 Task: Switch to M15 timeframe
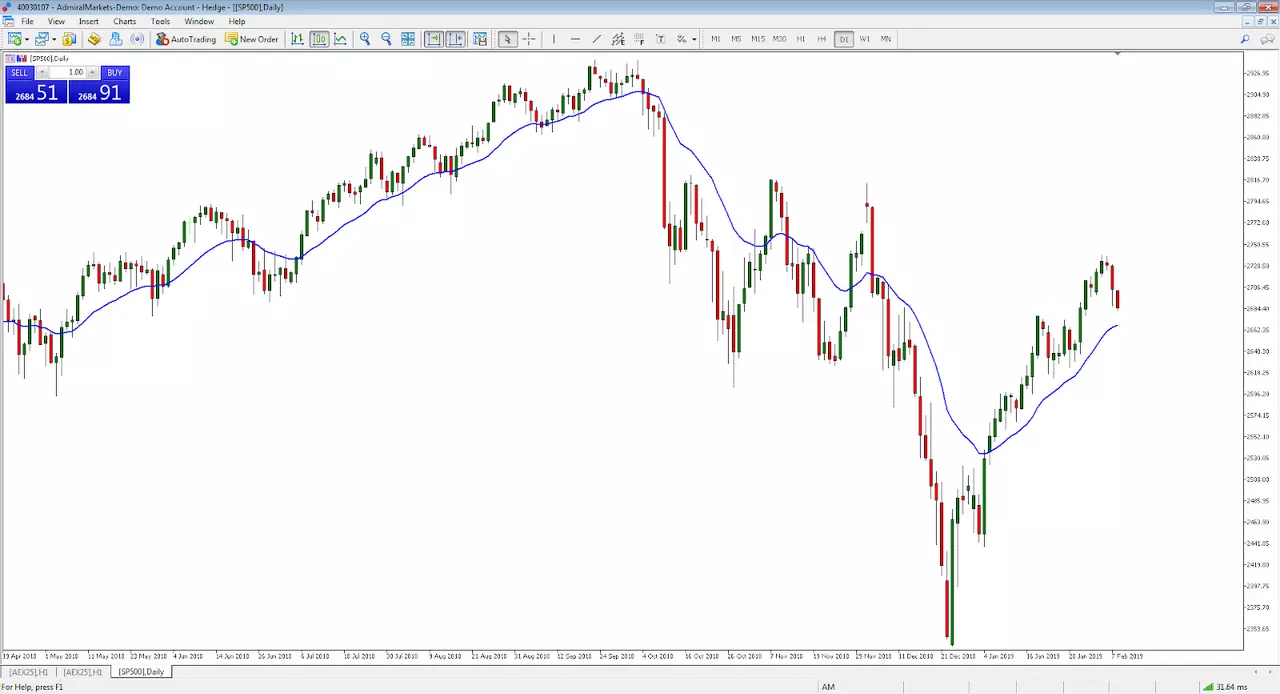pos(758,39)
